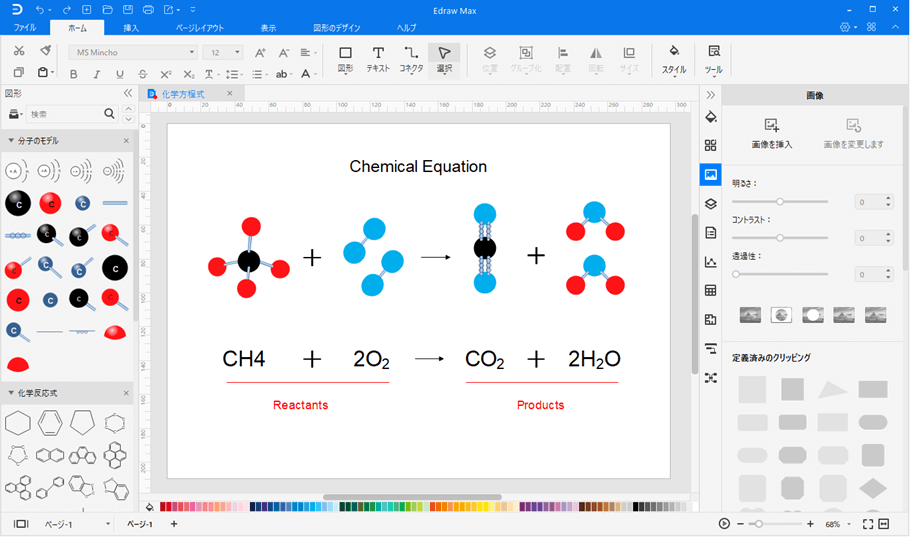Toggle Italic text formatting
The image size is (910, 537).
[x=97, y=74]
